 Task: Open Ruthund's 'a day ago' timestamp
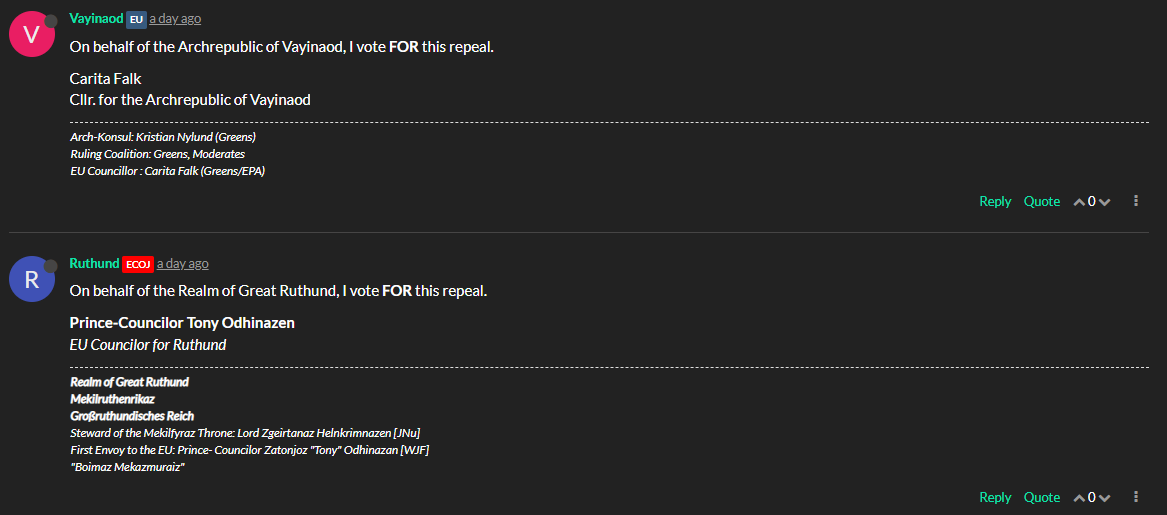coord(182,263)
